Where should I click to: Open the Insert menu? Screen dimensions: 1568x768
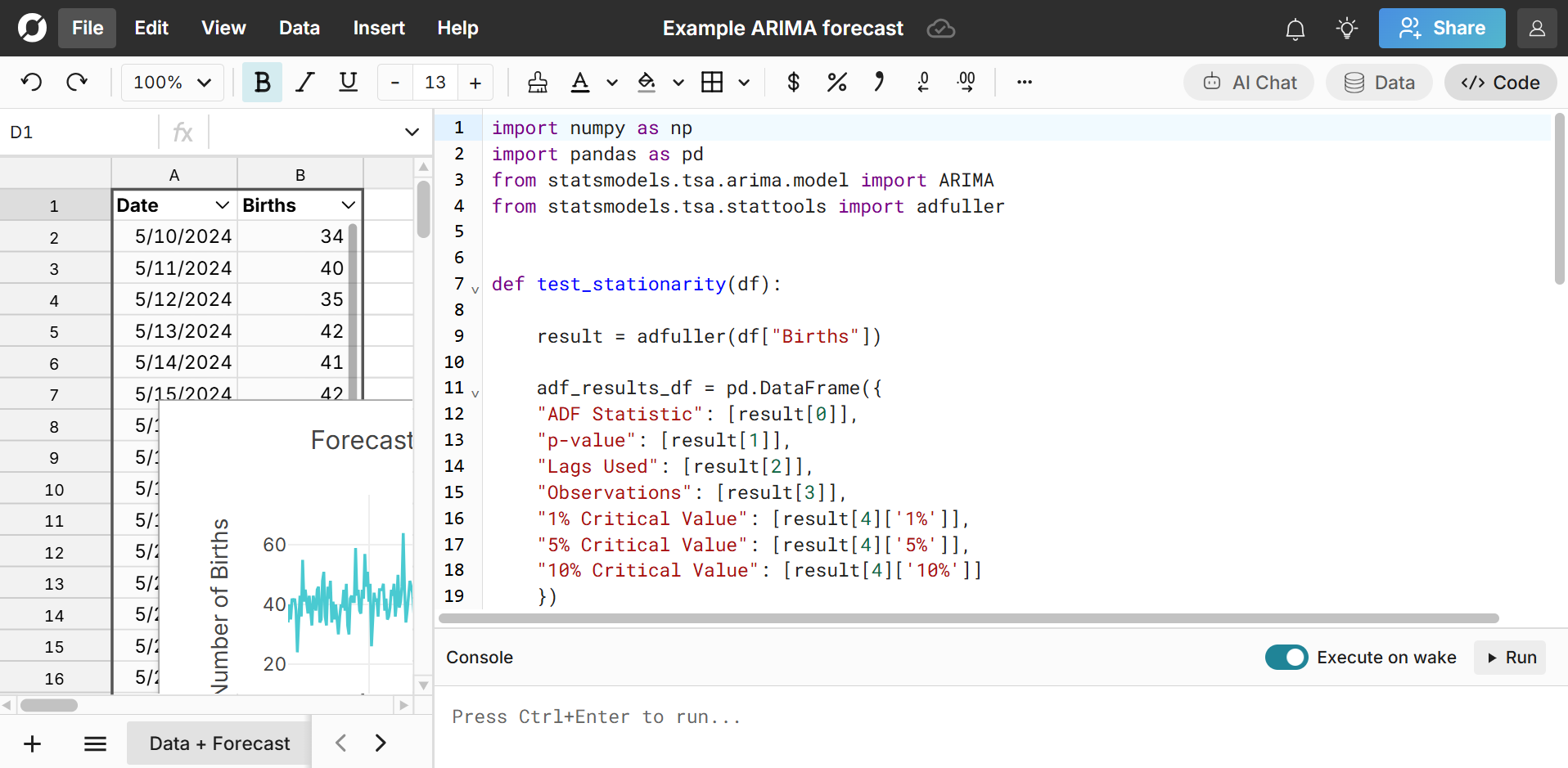378,28
